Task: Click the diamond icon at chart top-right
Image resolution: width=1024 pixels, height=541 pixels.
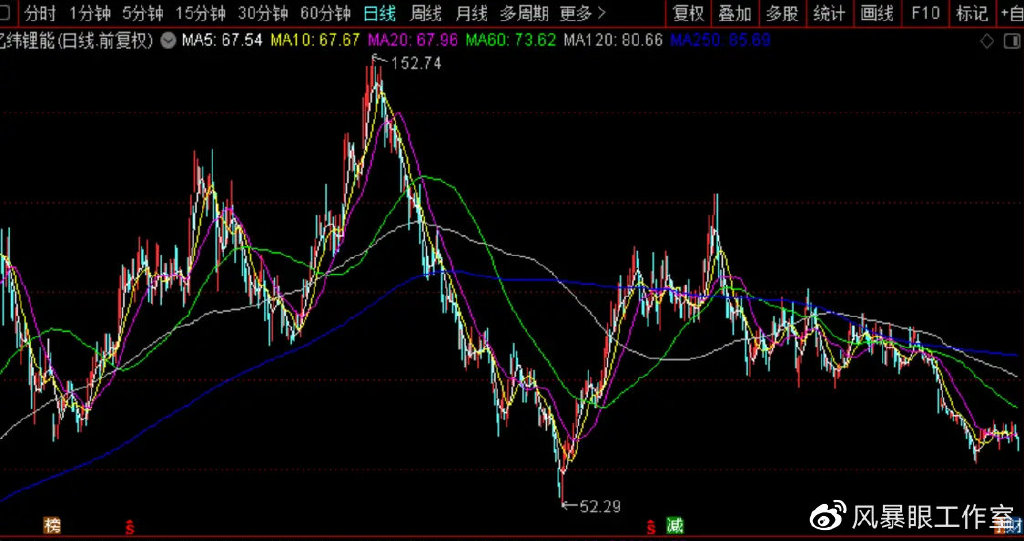Action: pyautogui.click(x=987, y=42)
